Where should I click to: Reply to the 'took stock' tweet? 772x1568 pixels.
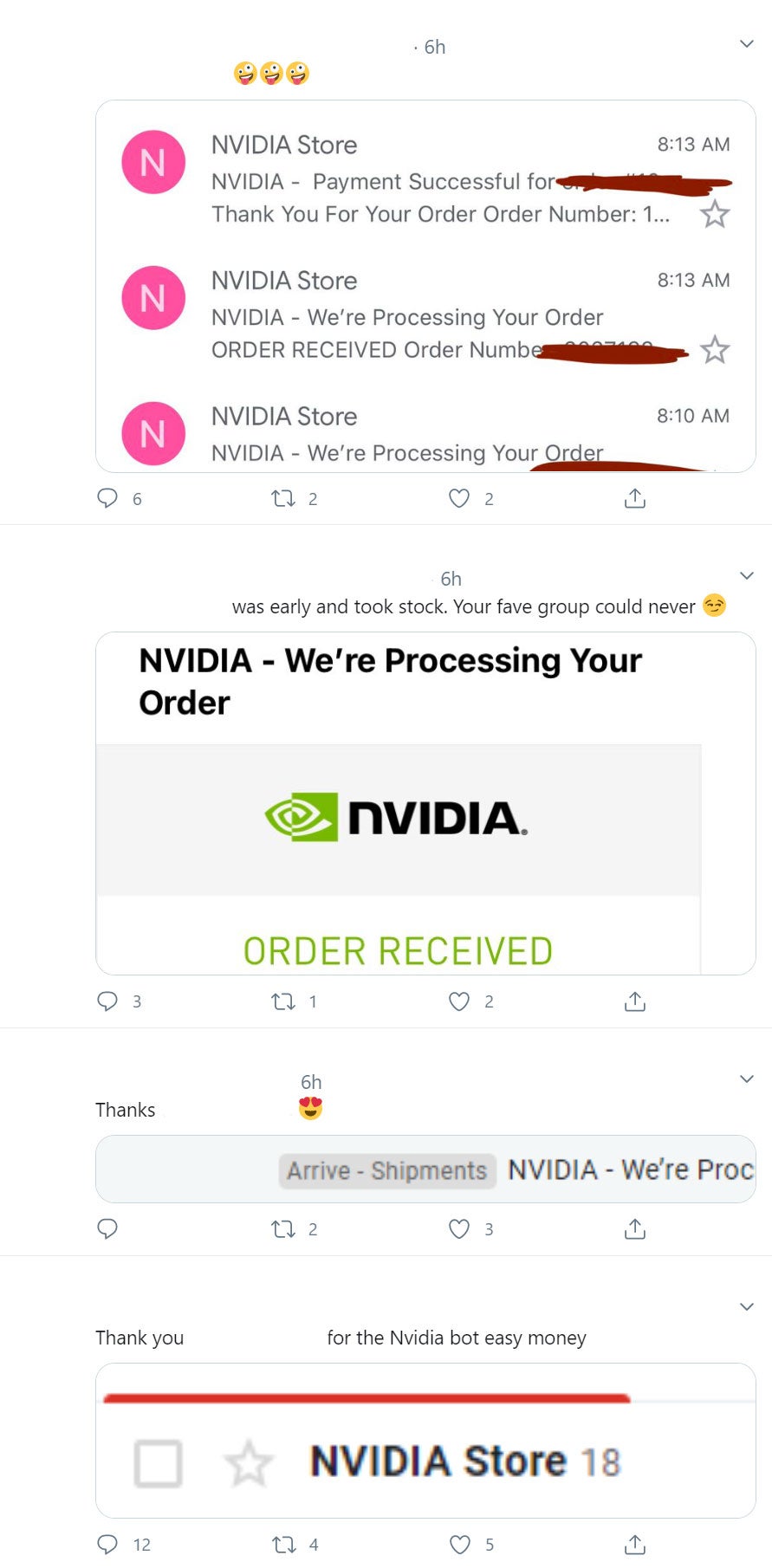[x=107, y=1001]
